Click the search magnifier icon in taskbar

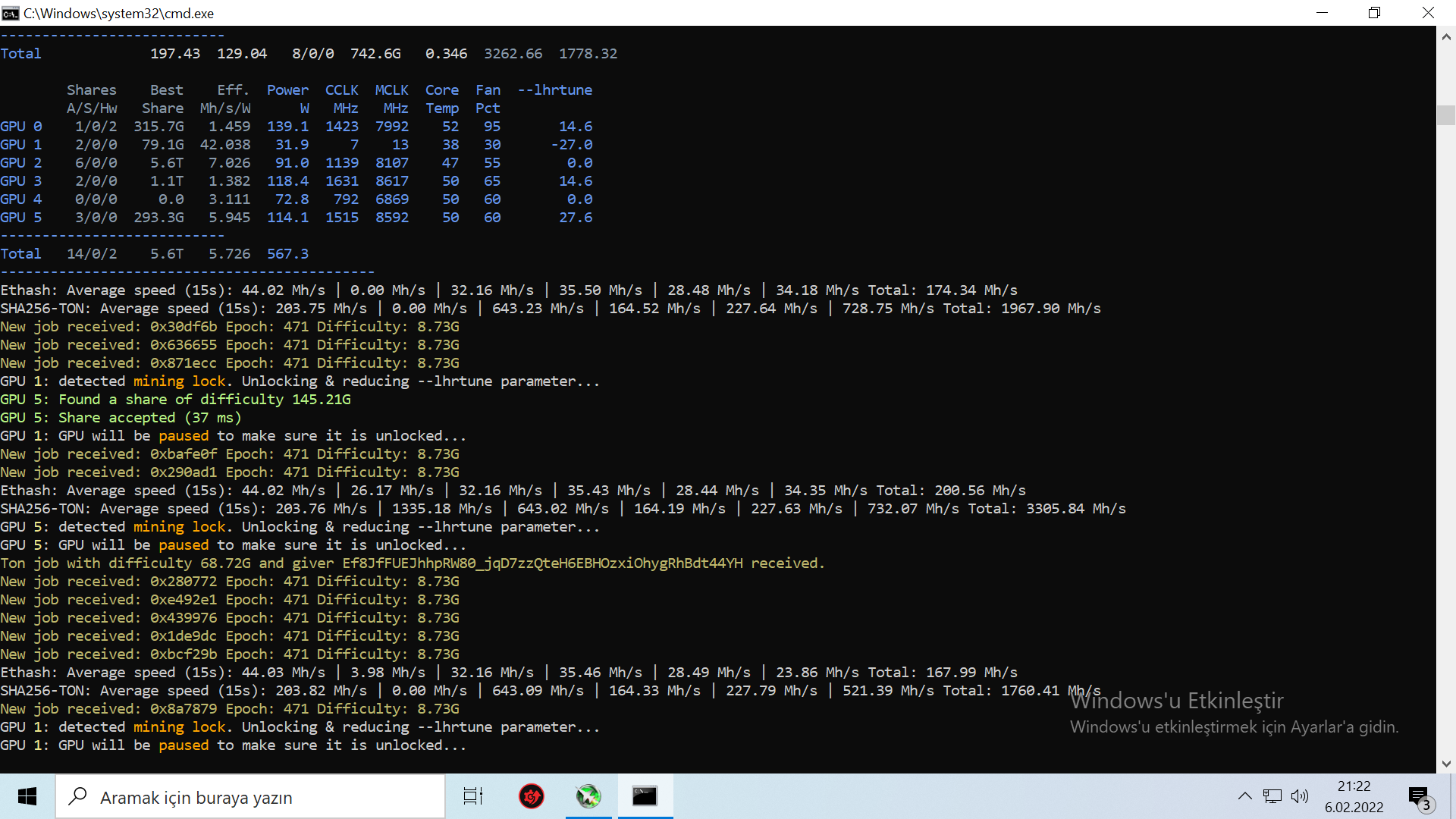77,796
